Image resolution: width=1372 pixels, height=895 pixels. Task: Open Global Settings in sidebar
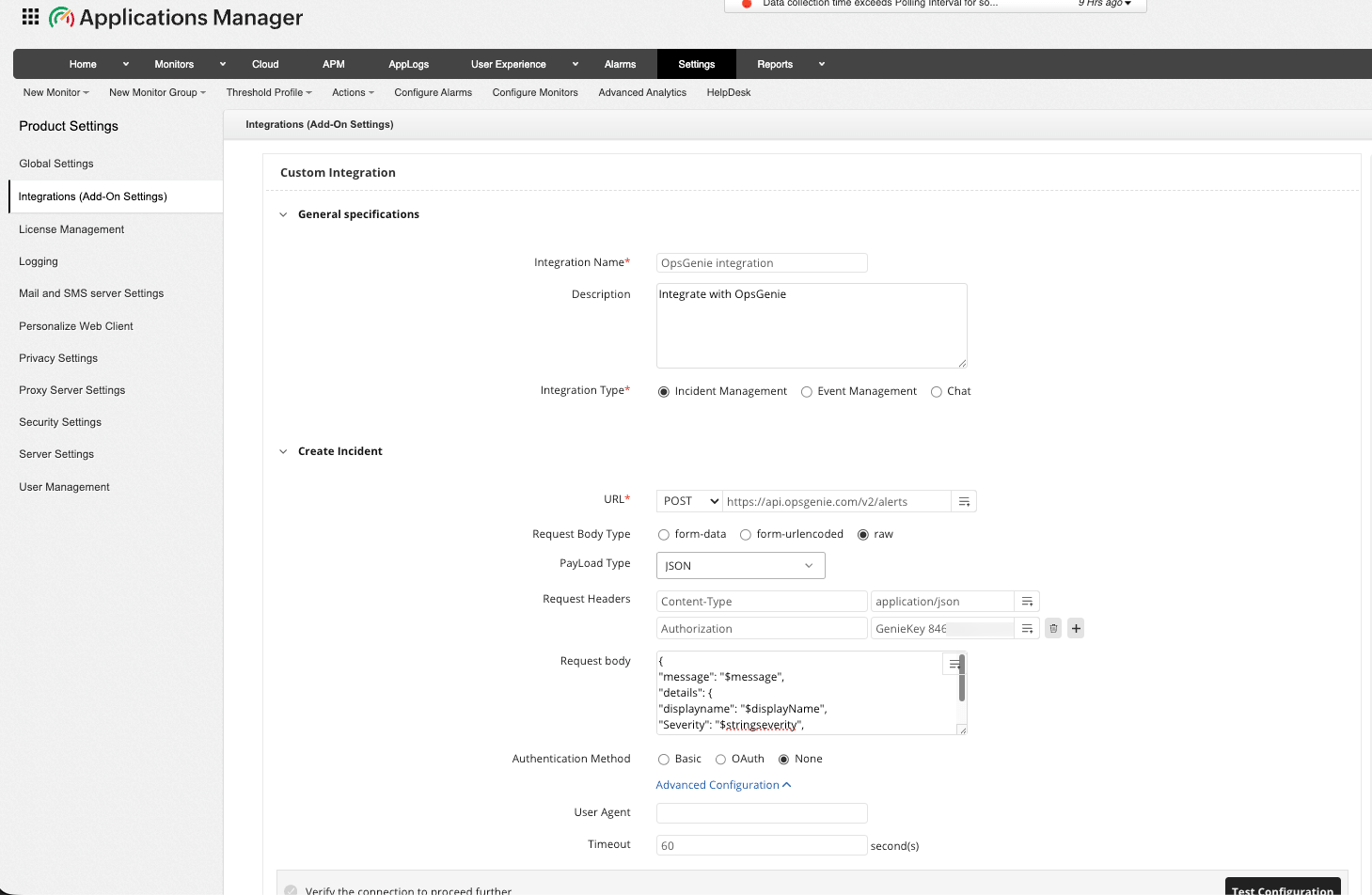[56, 164]
